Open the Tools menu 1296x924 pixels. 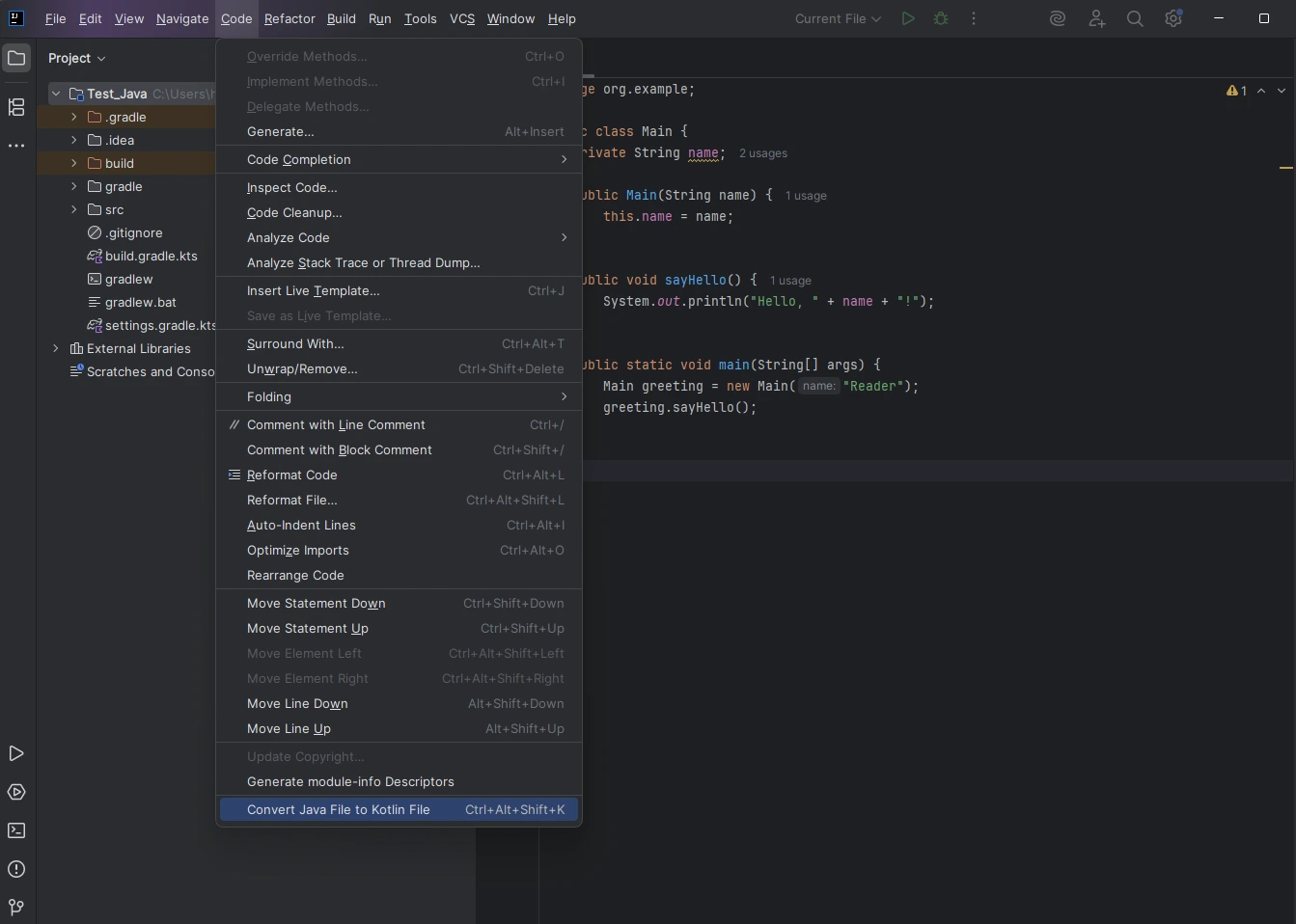point(420,18)
